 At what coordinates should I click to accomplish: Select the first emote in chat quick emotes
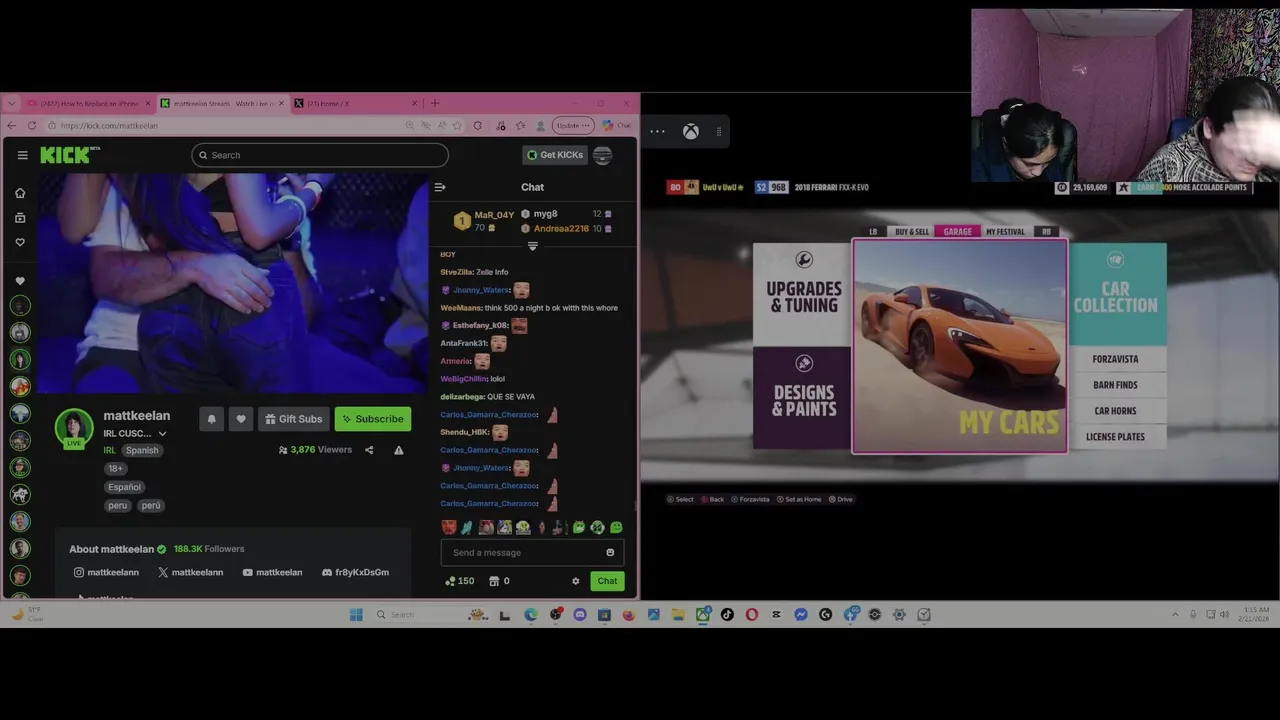pos(449,527)
